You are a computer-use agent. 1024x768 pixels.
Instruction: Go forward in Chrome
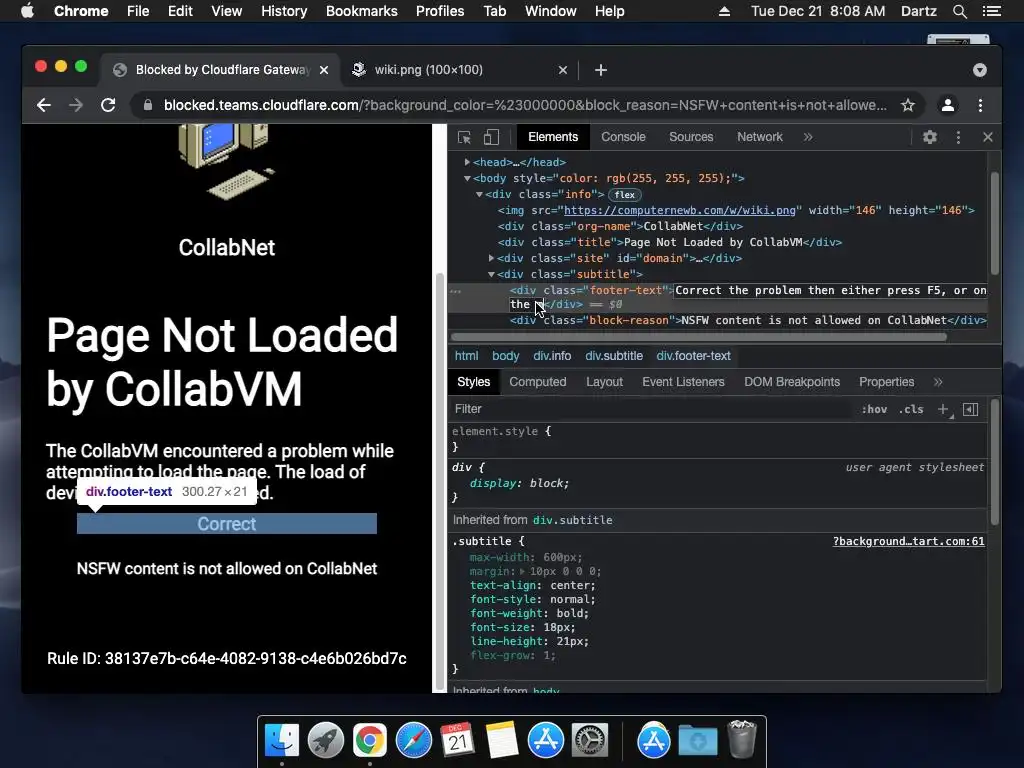pyautogui.click(x=76, y=105)
